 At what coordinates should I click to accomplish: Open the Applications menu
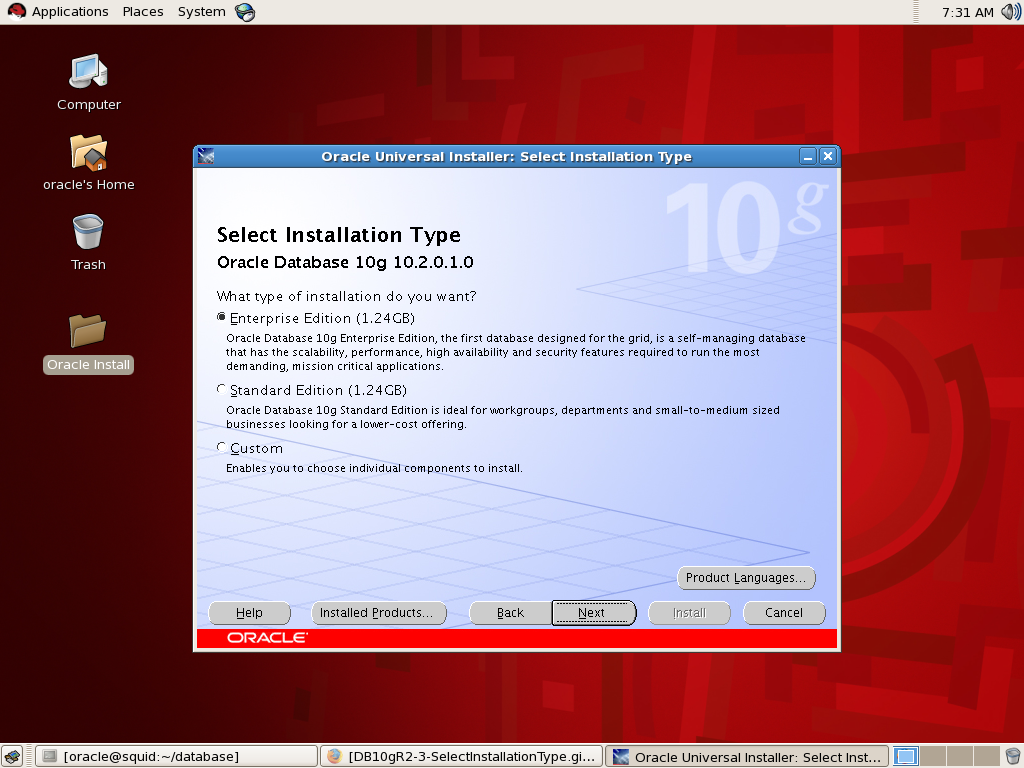click(70, 12)
